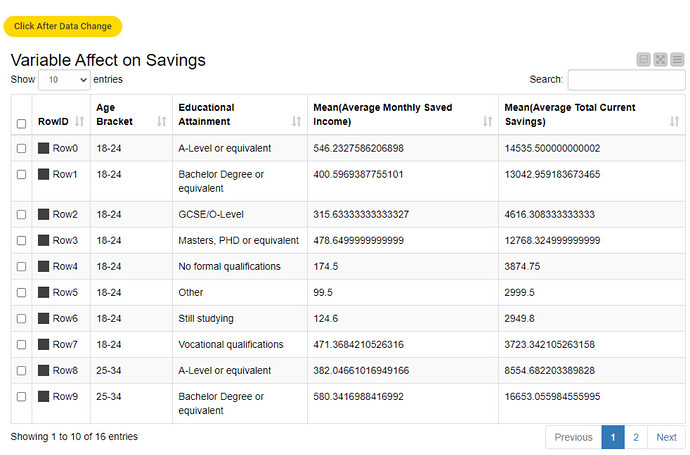Viewport: 690px width, 455px height.
Task: Click value 400.5969387755101
Action: click(x=358, y=174)
